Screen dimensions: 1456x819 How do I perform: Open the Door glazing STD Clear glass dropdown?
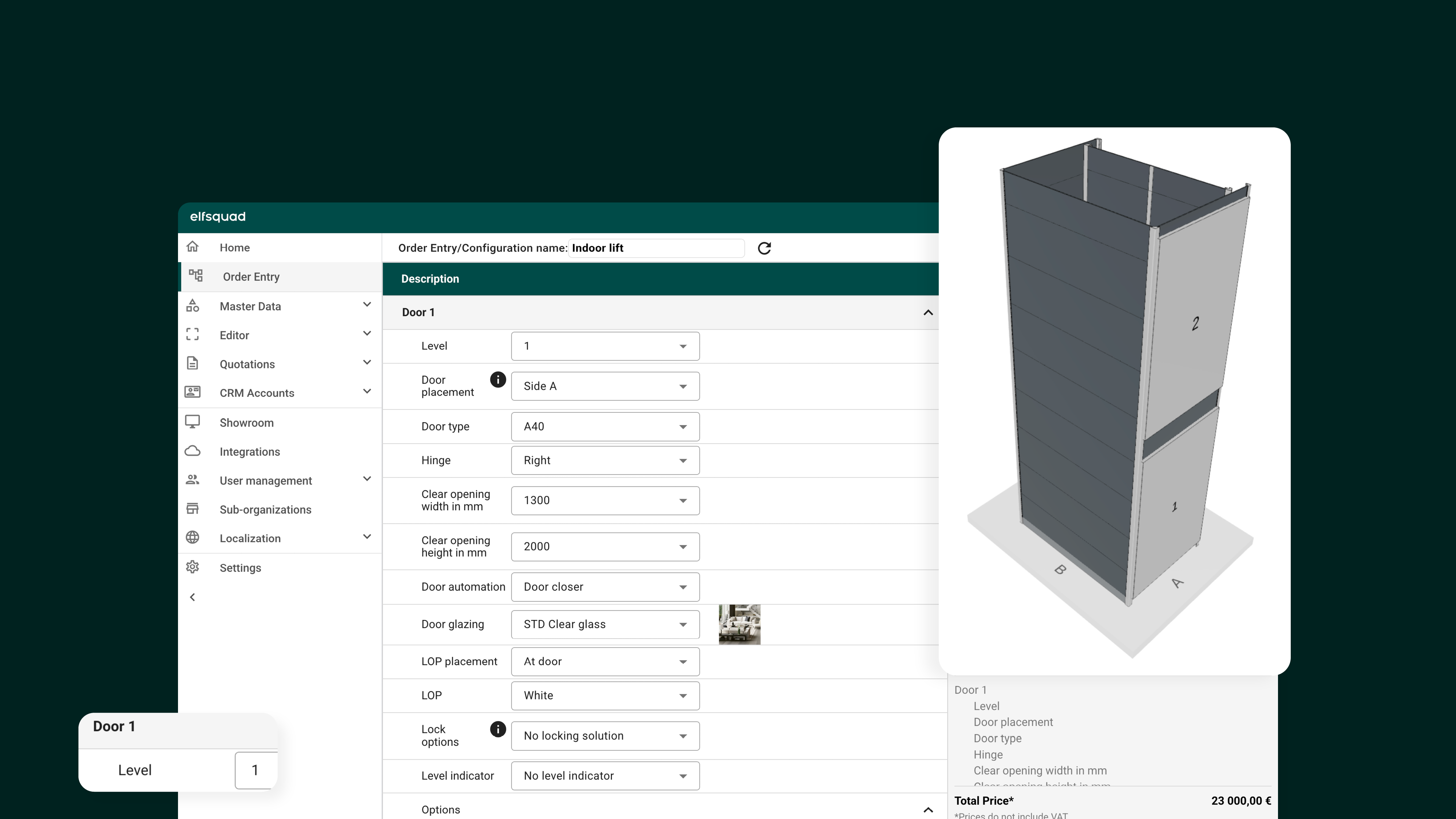pos(605,624)
